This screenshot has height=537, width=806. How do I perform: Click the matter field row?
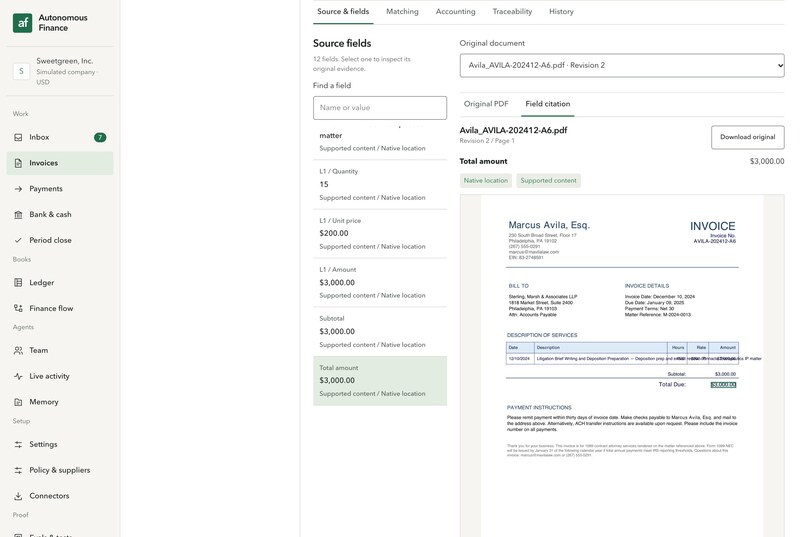click(x=380, y=142)
